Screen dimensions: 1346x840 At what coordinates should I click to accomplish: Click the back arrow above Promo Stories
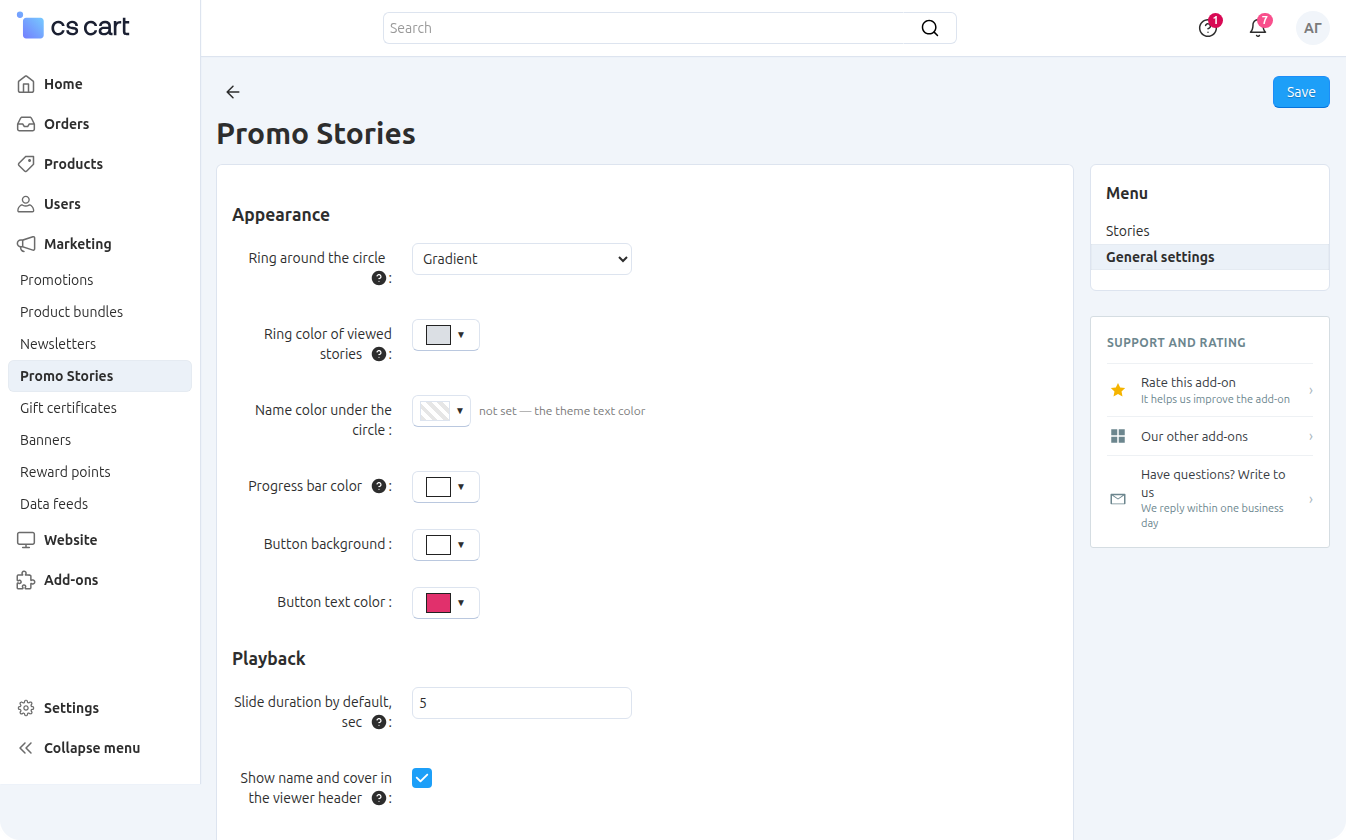(233, 92)
